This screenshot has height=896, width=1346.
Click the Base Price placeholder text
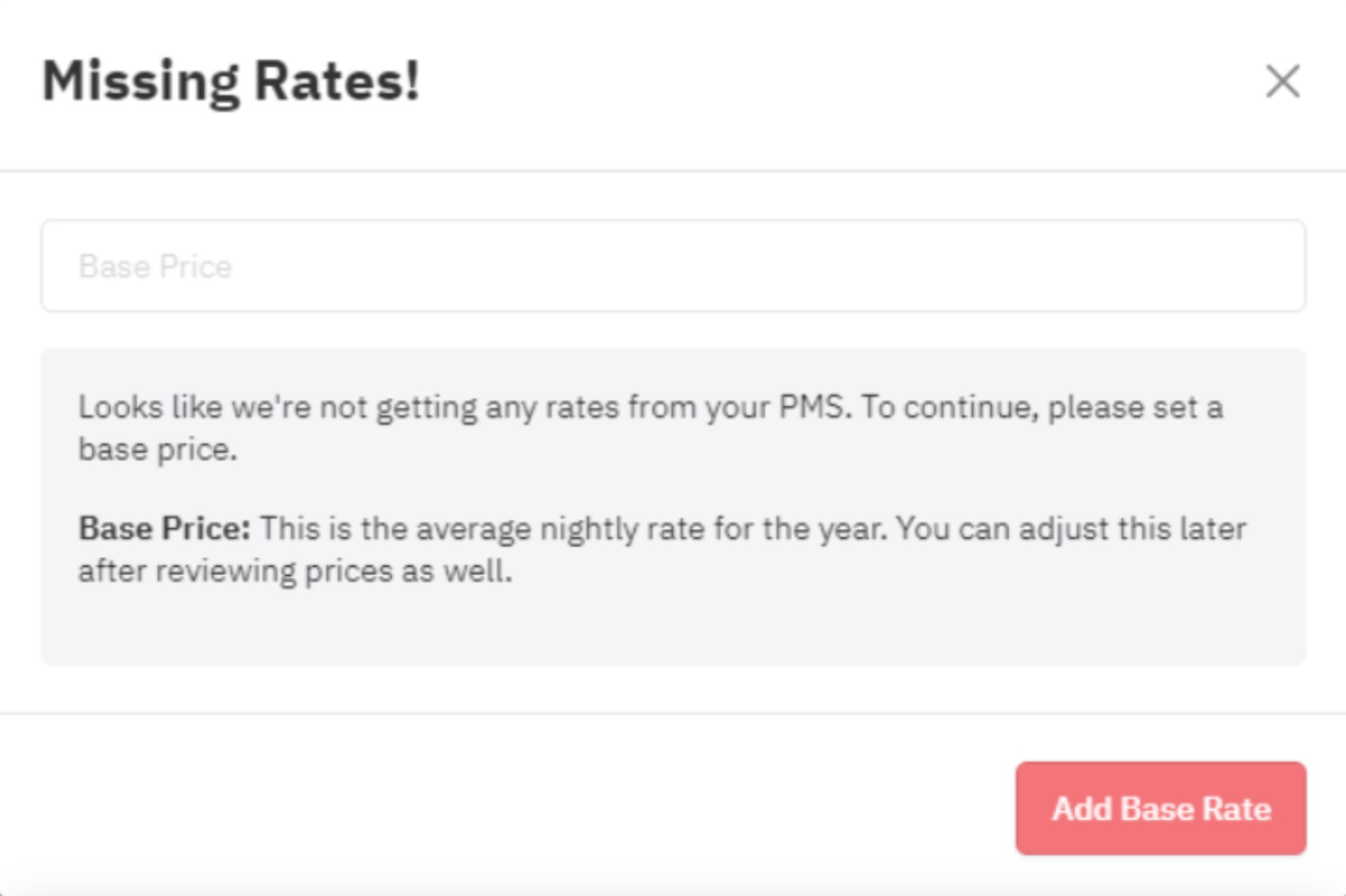point(156,267)
